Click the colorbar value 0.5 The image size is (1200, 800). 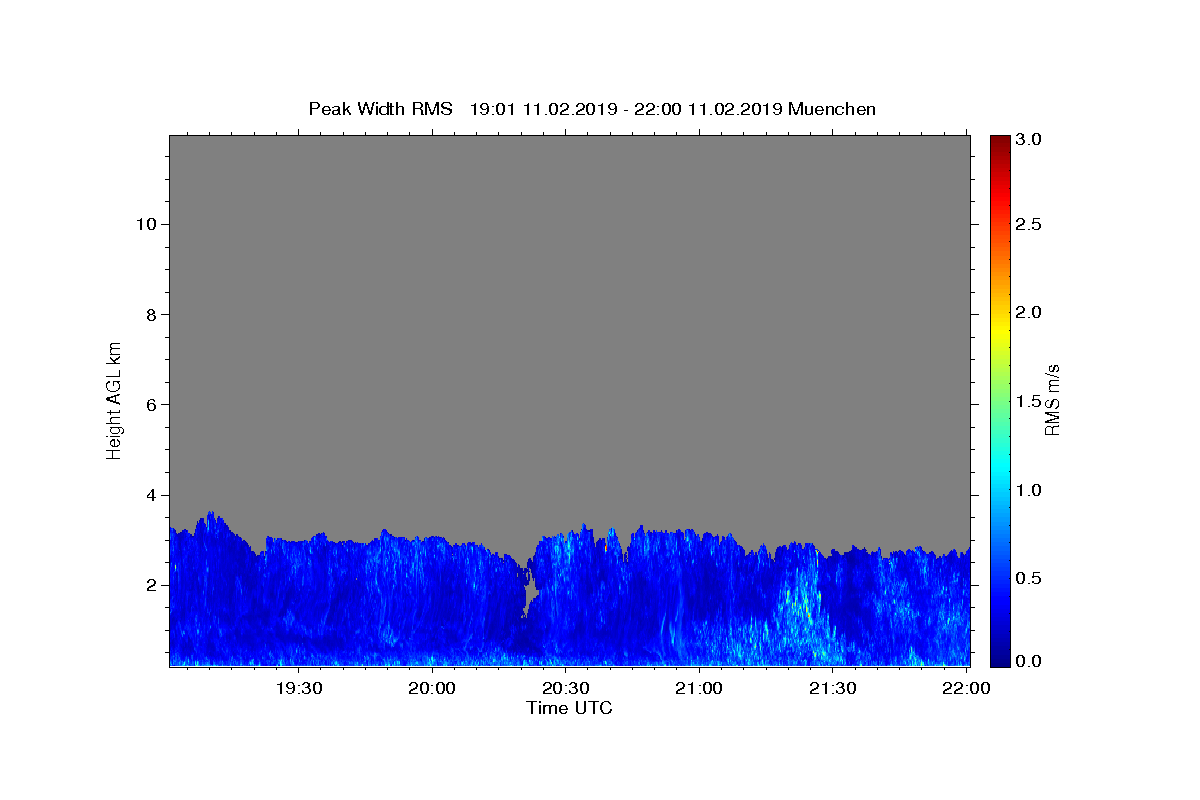pos(1029,578)
